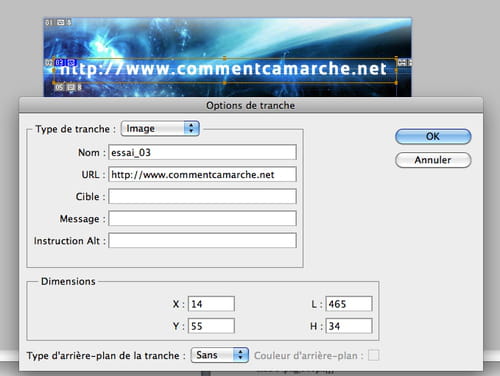Focus the empty Cible field
This screenshot has height=376, width=500.
coord(202,196)
